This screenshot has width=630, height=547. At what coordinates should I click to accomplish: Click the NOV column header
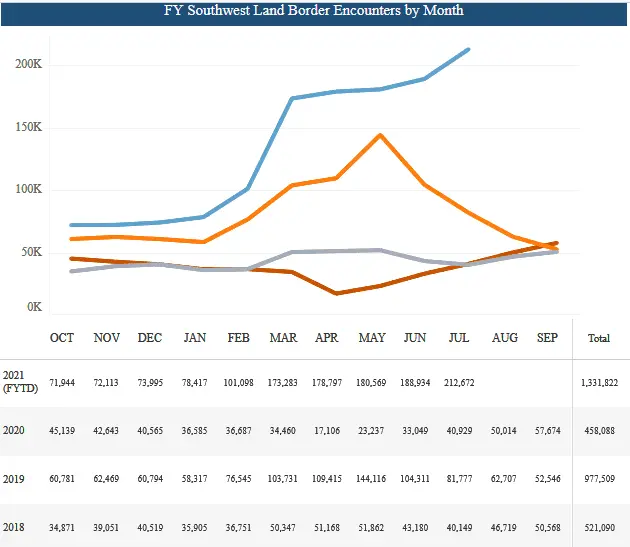pos(106,338)
